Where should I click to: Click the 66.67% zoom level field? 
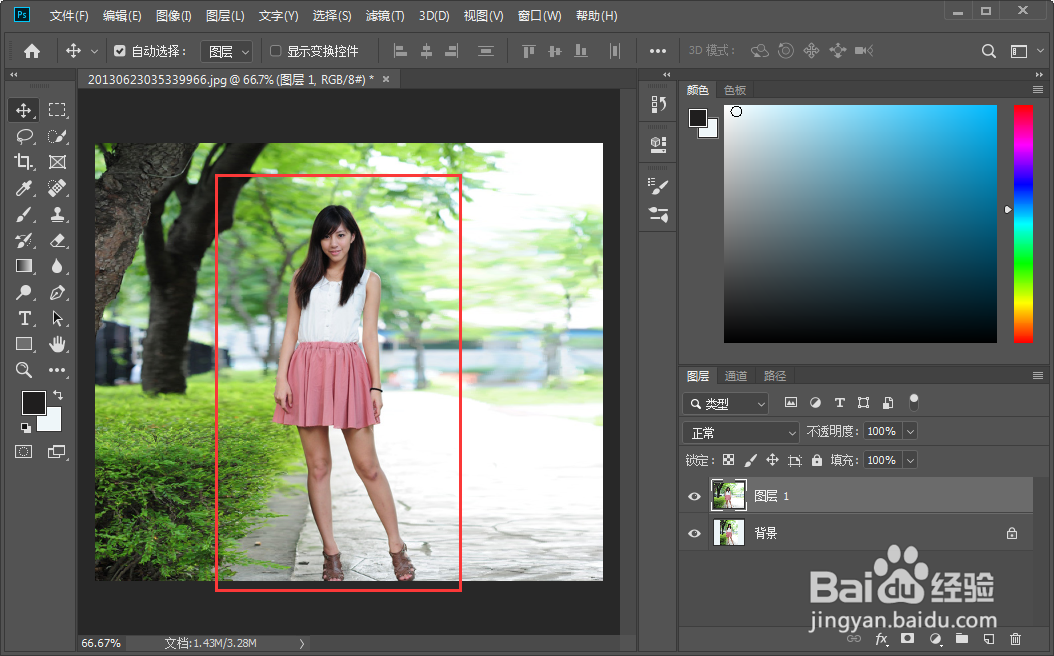(x=101, y=643)
